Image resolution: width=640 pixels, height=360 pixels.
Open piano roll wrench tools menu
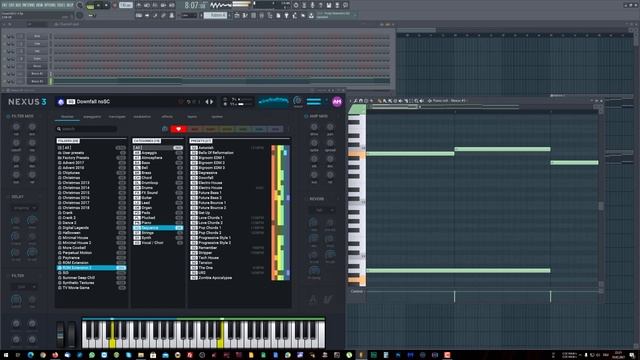356,100
